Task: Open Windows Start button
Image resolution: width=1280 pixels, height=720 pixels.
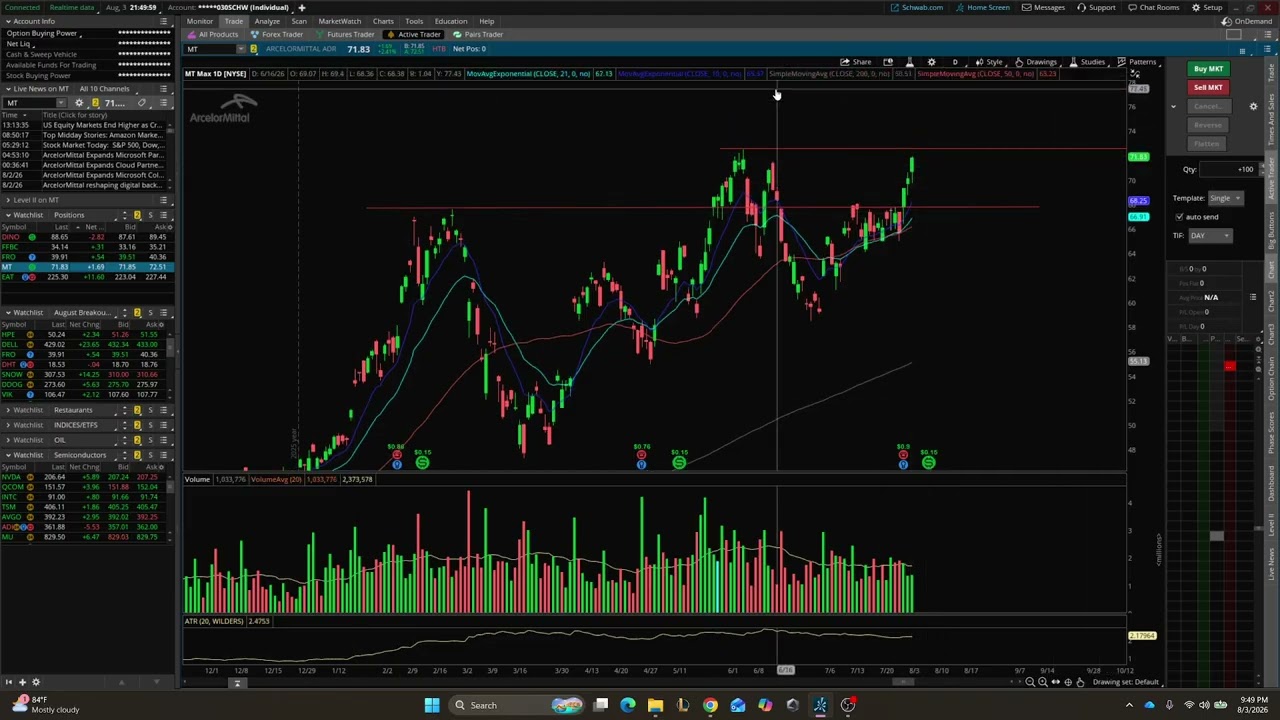Action: pos(432,705)
